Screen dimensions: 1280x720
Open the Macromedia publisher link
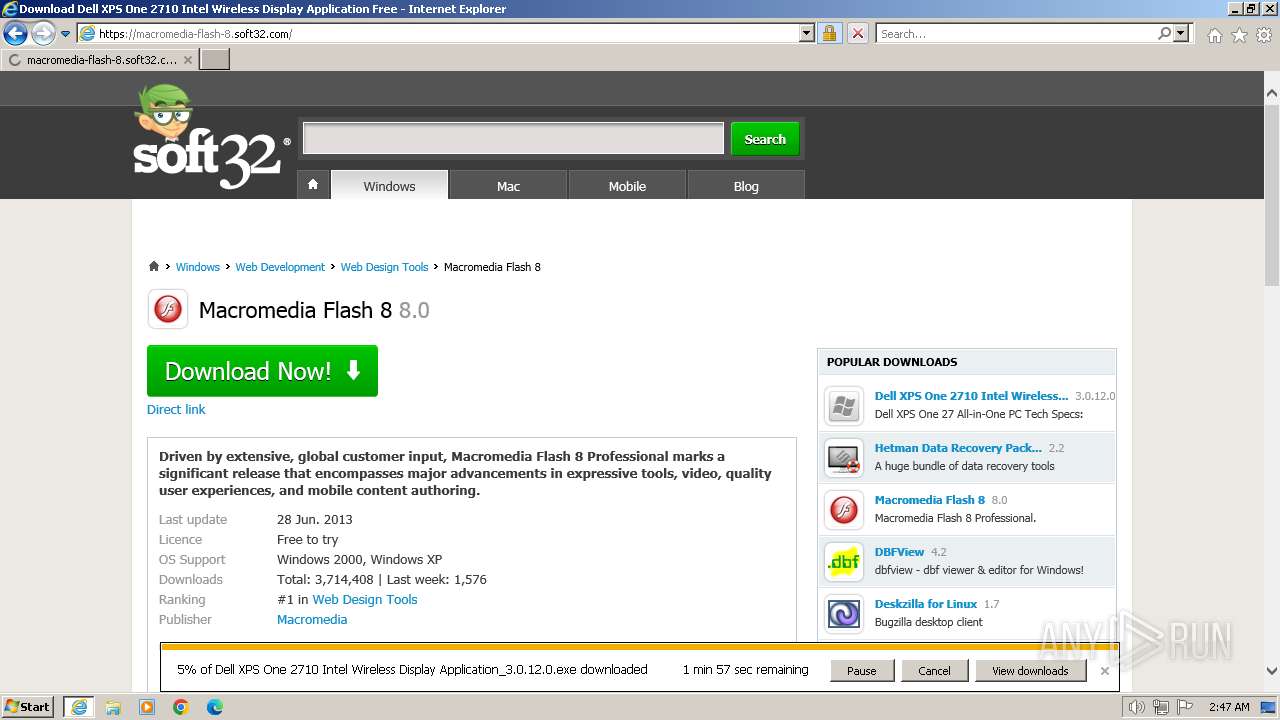click(x=312, y=619)
